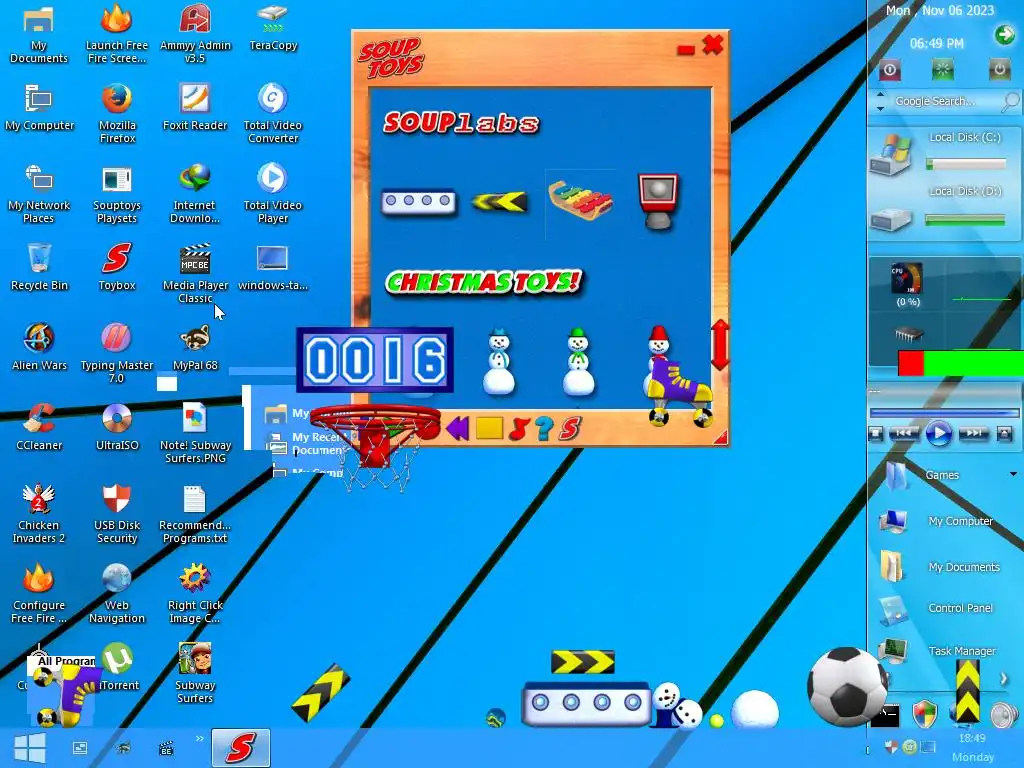Click the conveyor belt toy near the taskbar
This screenshot has width=1024, height=768.
click(x=586, y=703)
